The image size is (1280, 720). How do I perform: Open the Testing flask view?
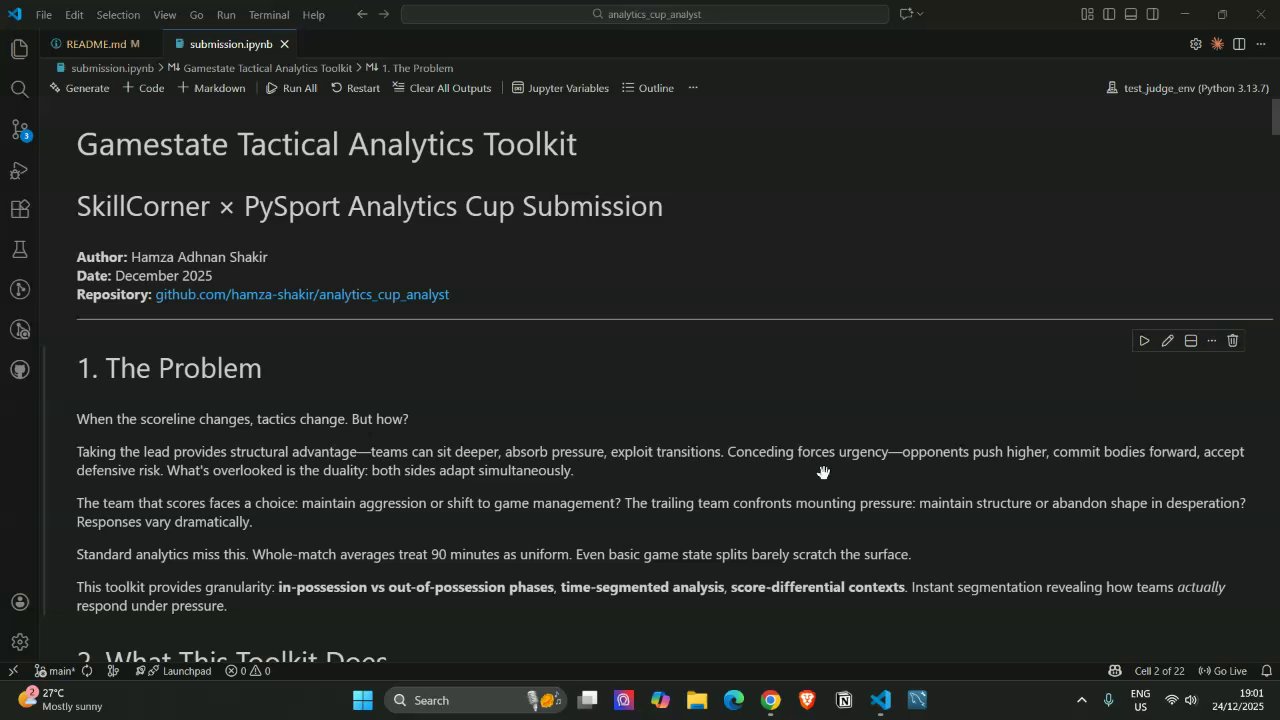coord(19,249)
